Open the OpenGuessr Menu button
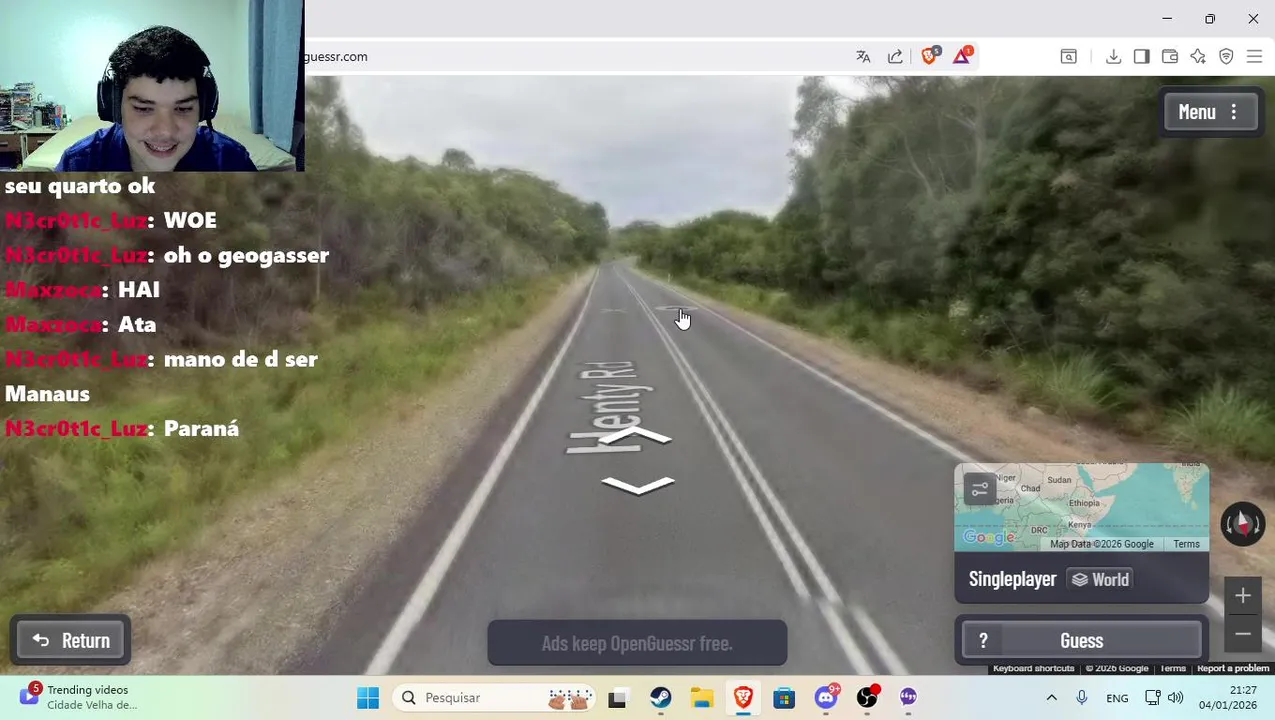This screenshot has width=1275, height=720. (1209, 112)
